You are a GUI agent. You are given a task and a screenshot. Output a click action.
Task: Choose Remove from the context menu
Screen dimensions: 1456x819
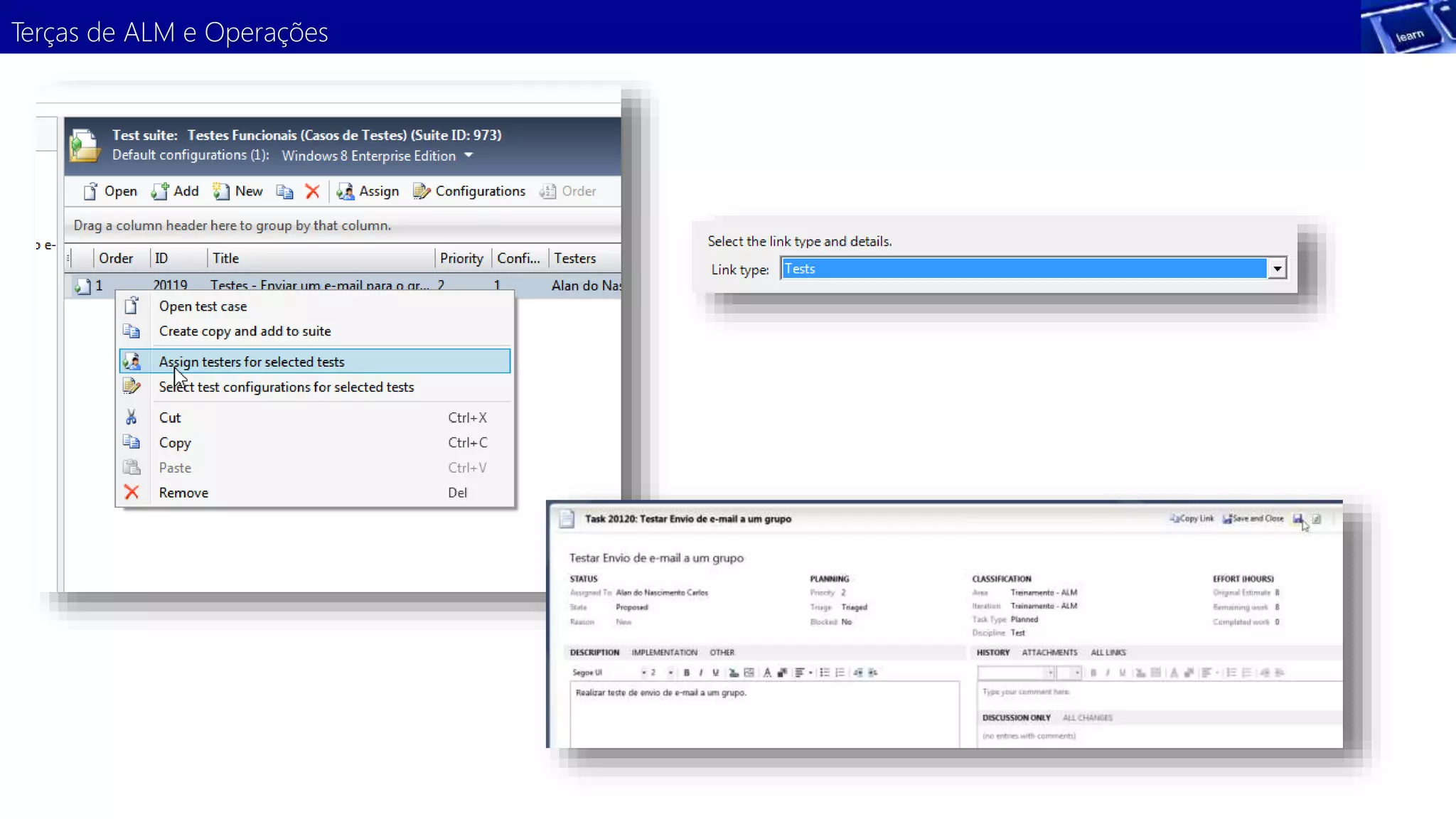[183, 493]
